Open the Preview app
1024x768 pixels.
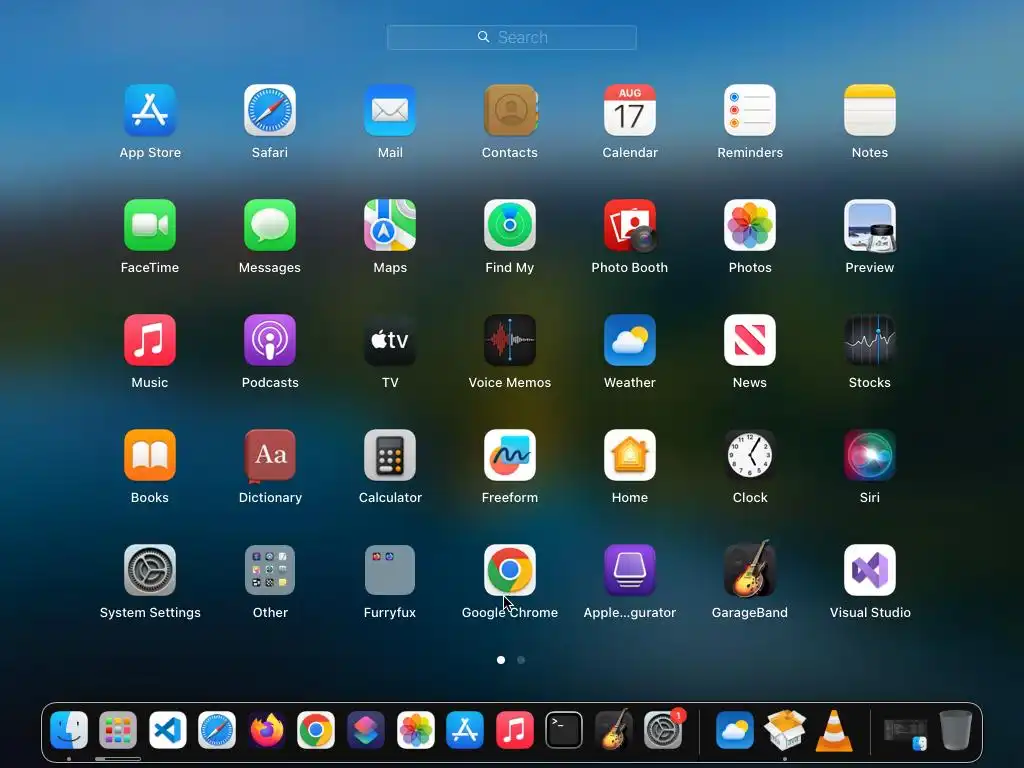point(870,225)
